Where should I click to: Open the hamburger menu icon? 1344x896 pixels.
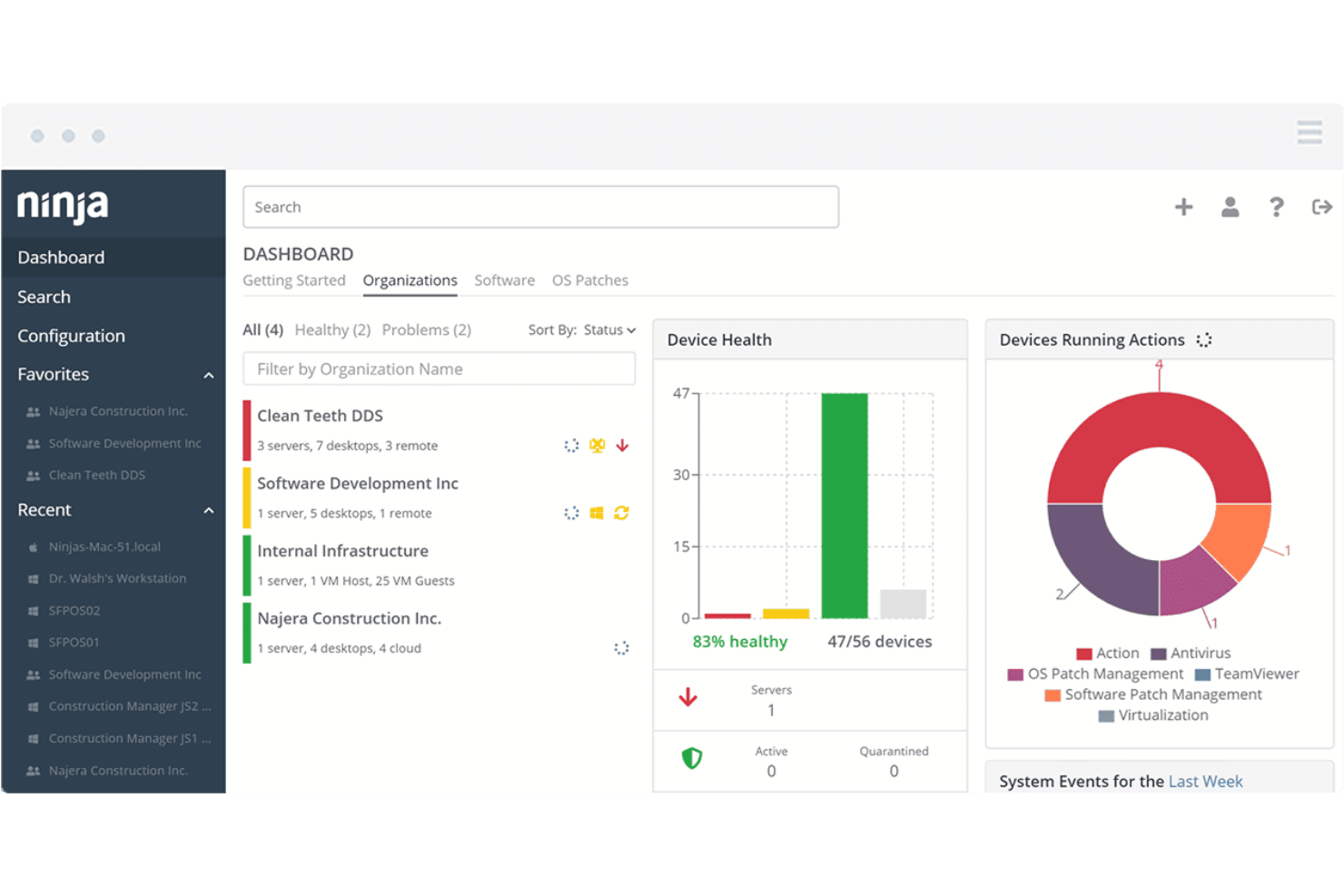(1309, 133)
